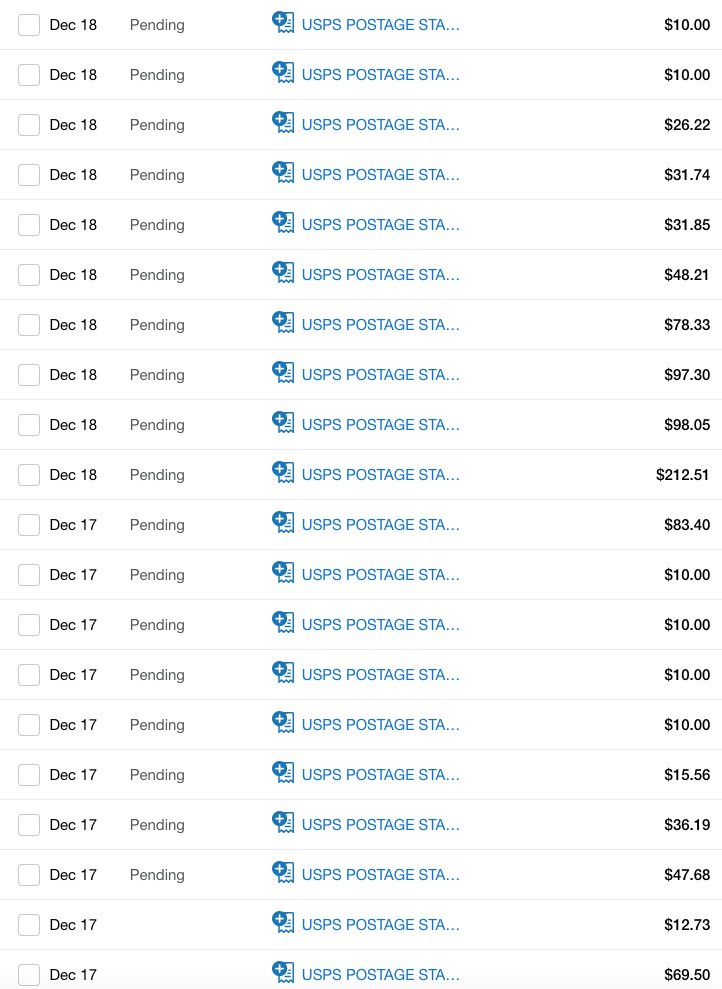
Task: Click the add-receipt icon for the $26.22 transaction
Action: [x=283, y=122]
